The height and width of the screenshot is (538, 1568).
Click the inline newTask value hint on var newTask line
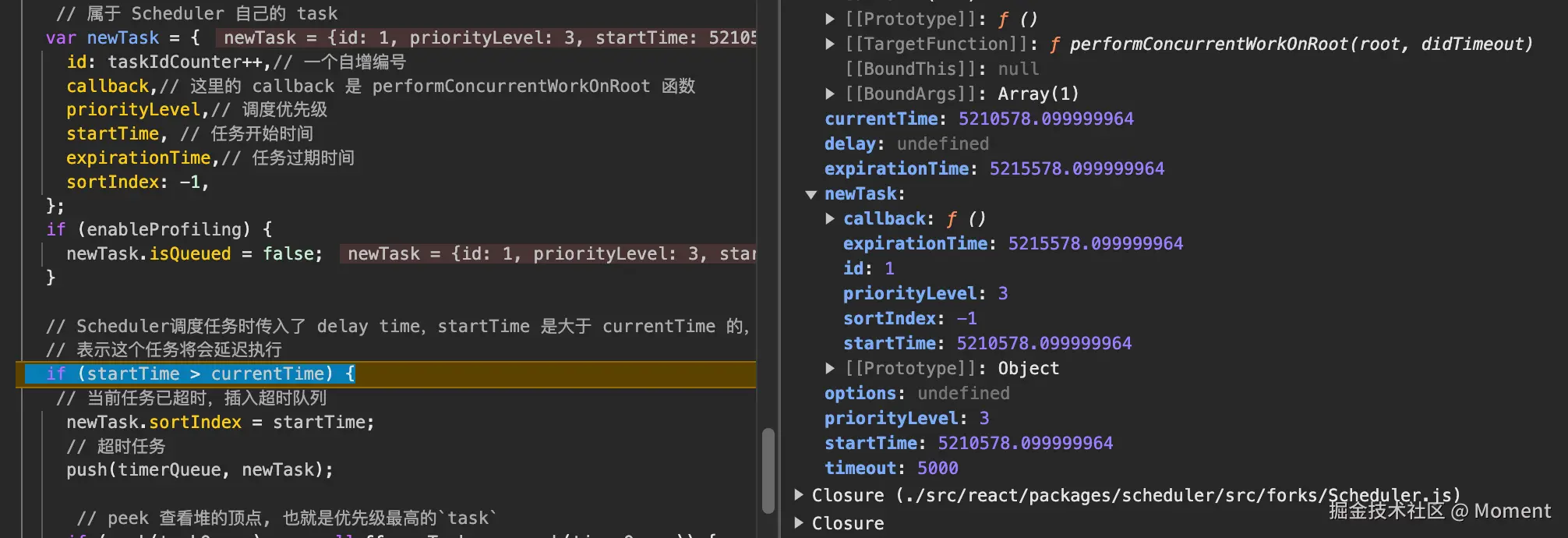point(486,38)
